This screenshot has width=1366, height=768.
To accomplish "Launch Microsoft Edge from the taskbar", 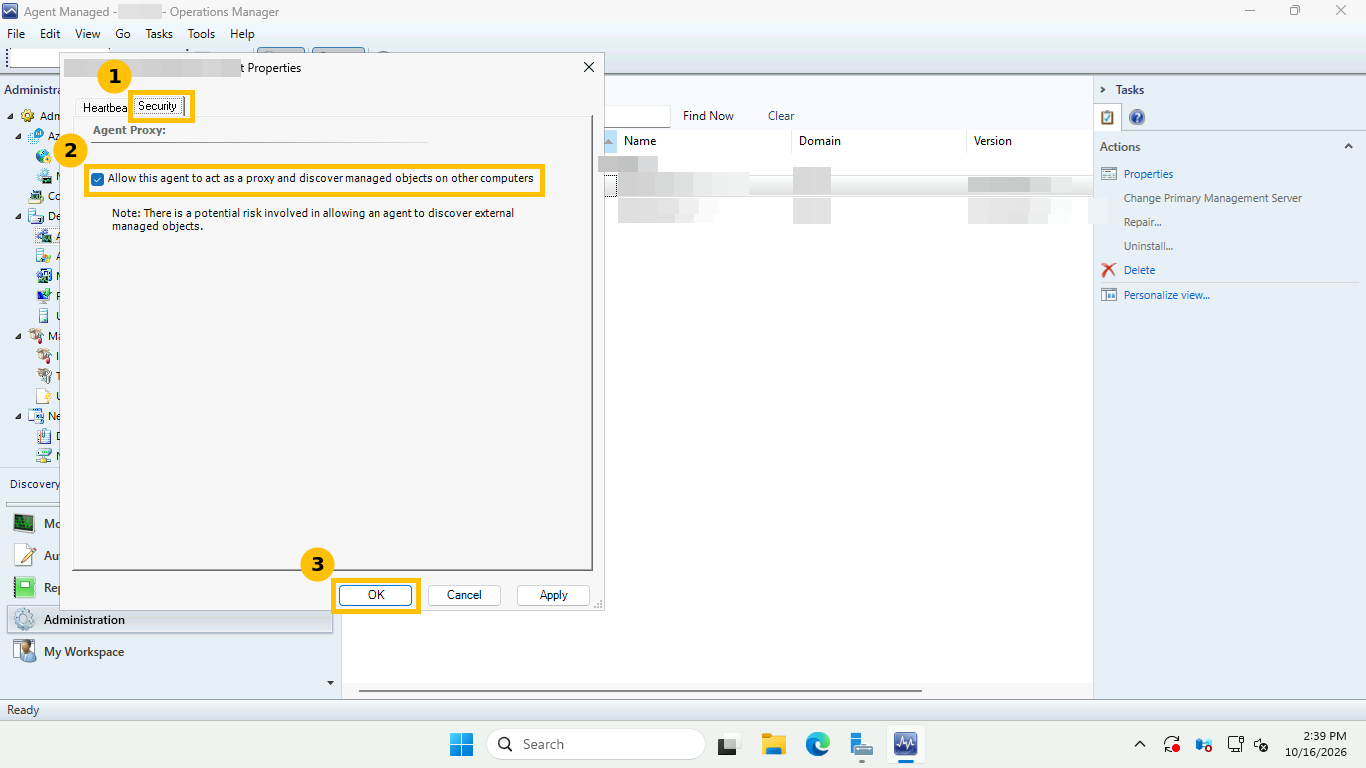I will tap(818, 744).
